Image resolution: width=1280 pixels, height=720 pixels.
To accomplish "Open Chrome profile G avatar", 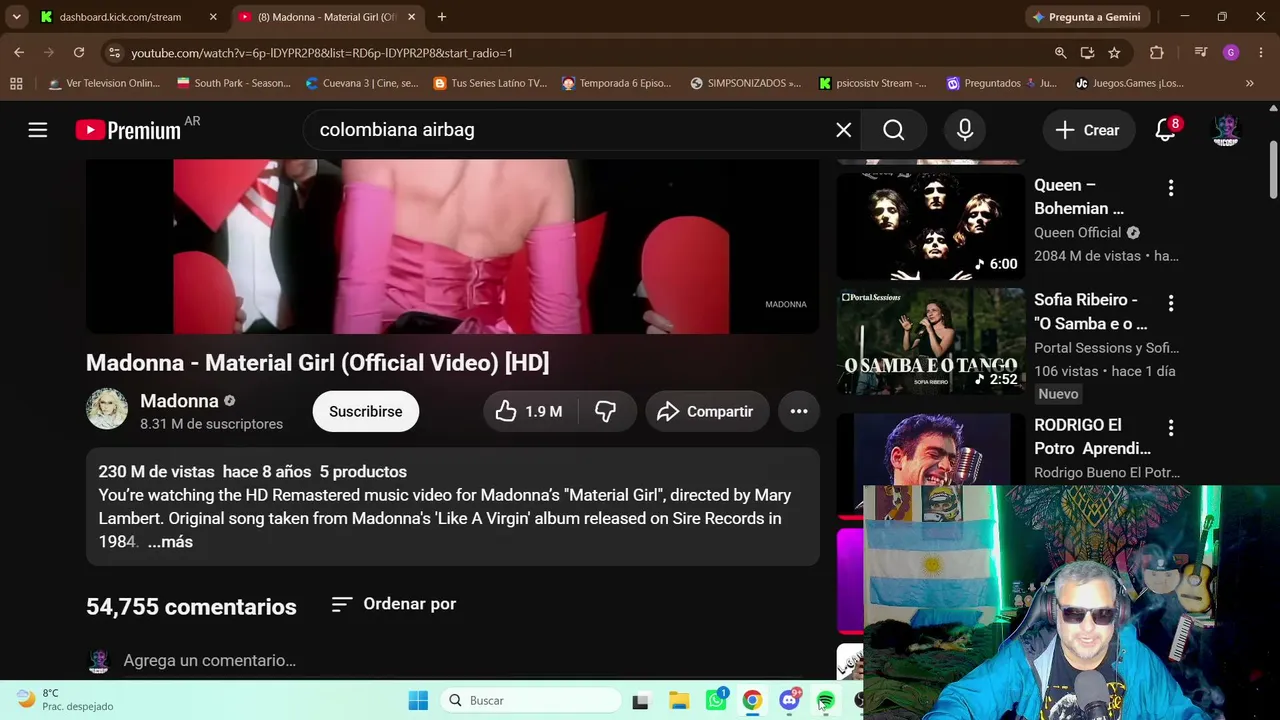I will coord(1231,53).
